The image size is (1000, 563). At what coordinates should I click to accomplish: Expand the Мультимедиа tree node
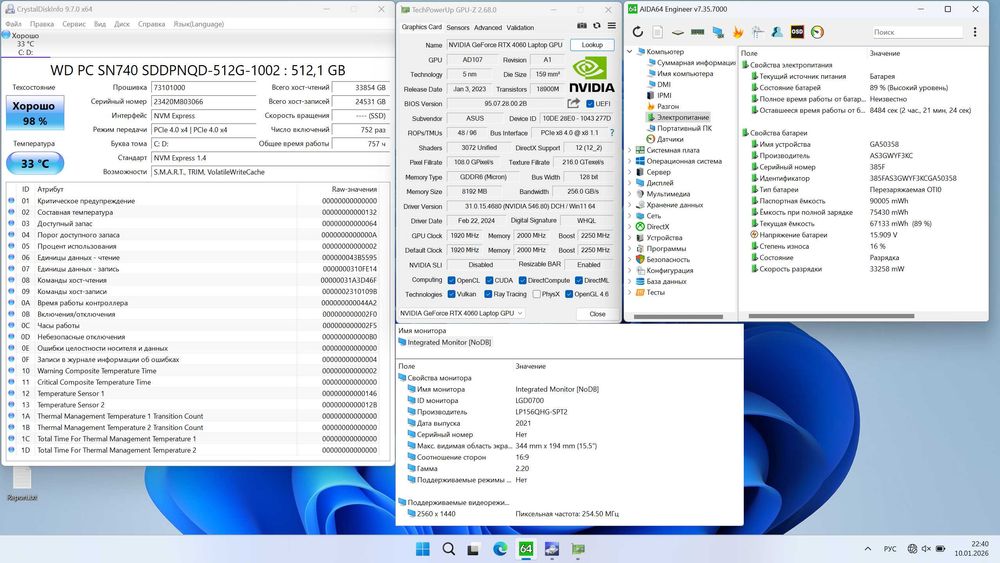pyautogui.click(x=630, y=194)
